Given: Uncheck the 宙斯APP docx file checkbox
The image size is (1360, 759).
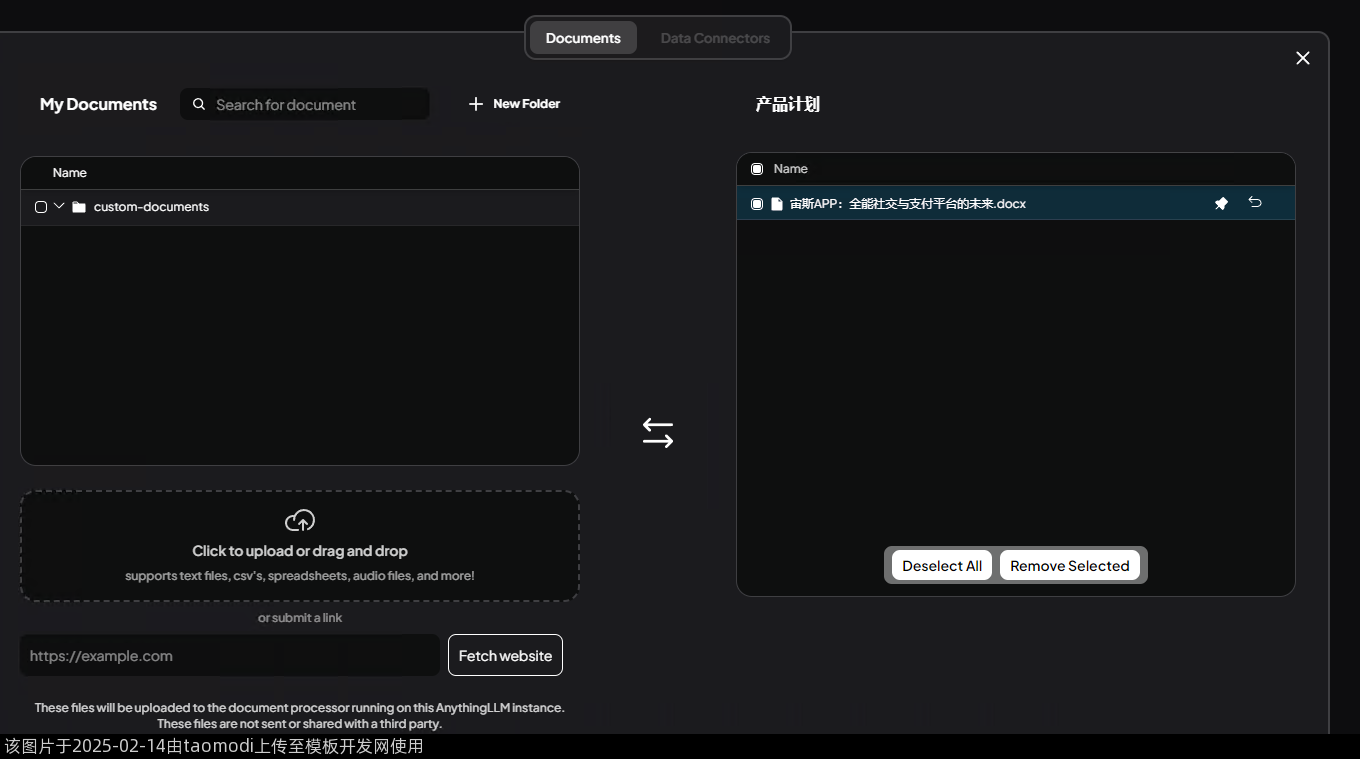Looking at the screenshot, I should pyautogui.click(x=757, y=204).
